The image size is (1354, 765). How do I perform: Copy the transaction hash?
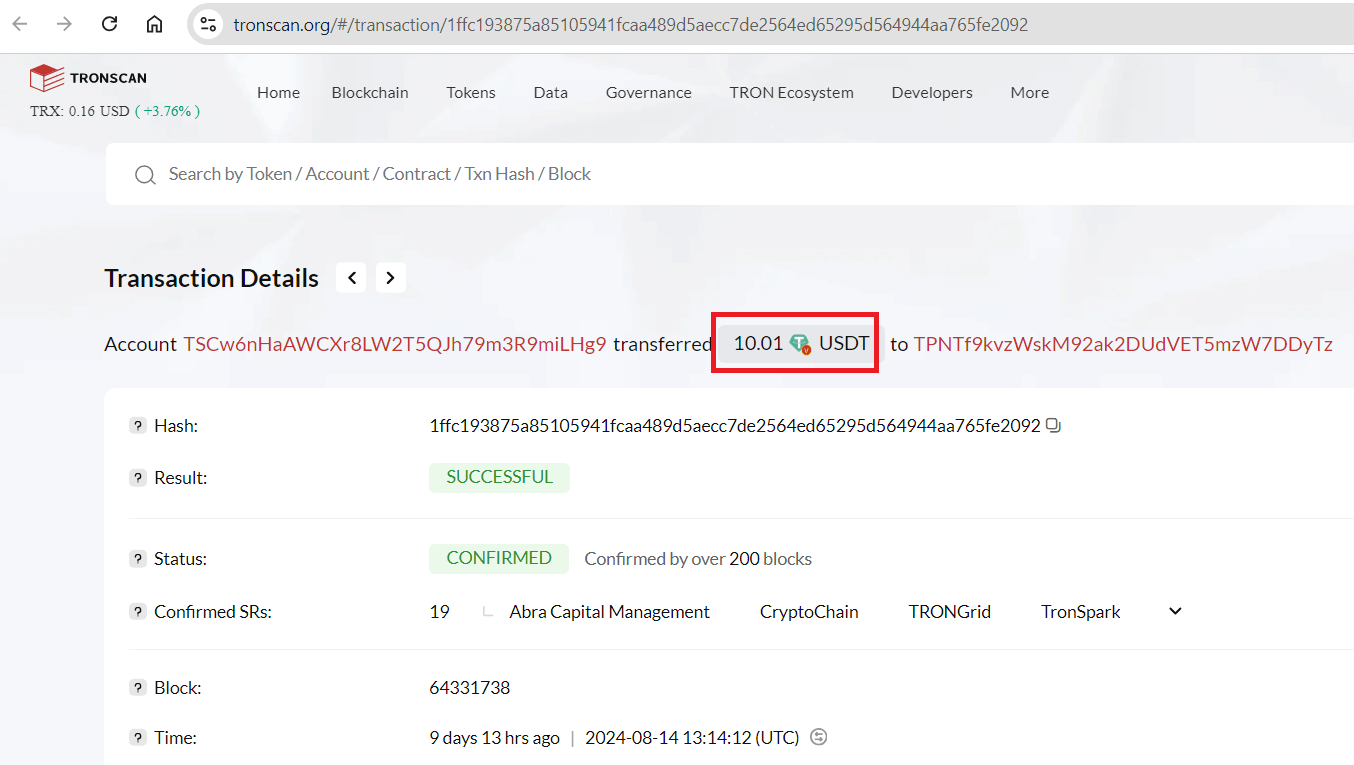click(1053, 426)
